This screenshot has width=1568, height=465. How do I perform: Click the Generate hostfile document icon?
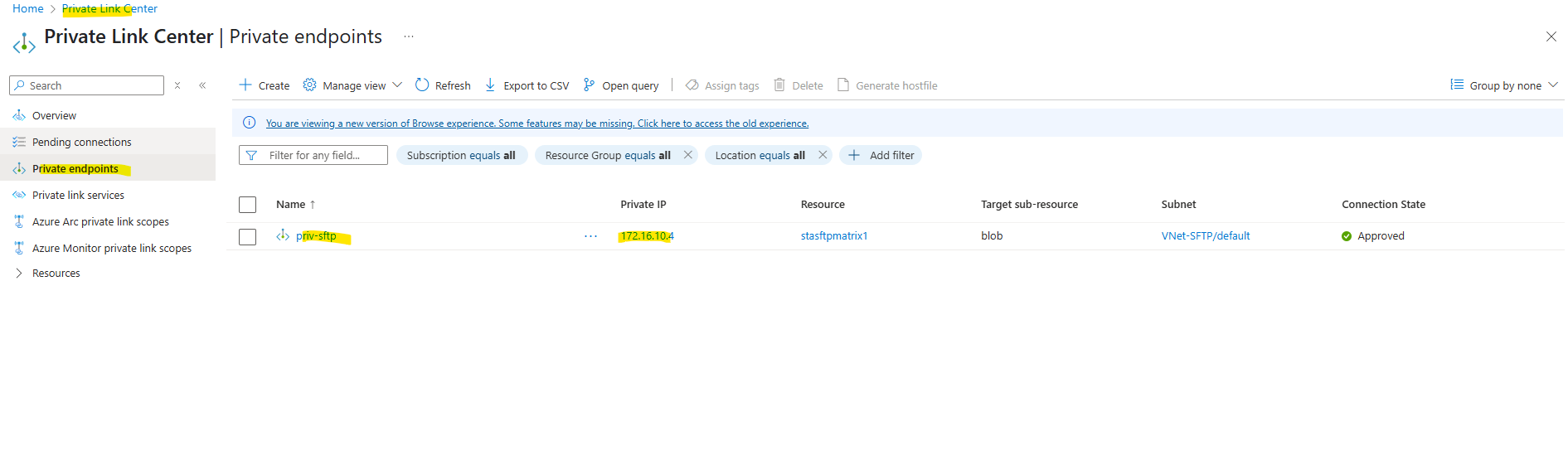[843, 85]
